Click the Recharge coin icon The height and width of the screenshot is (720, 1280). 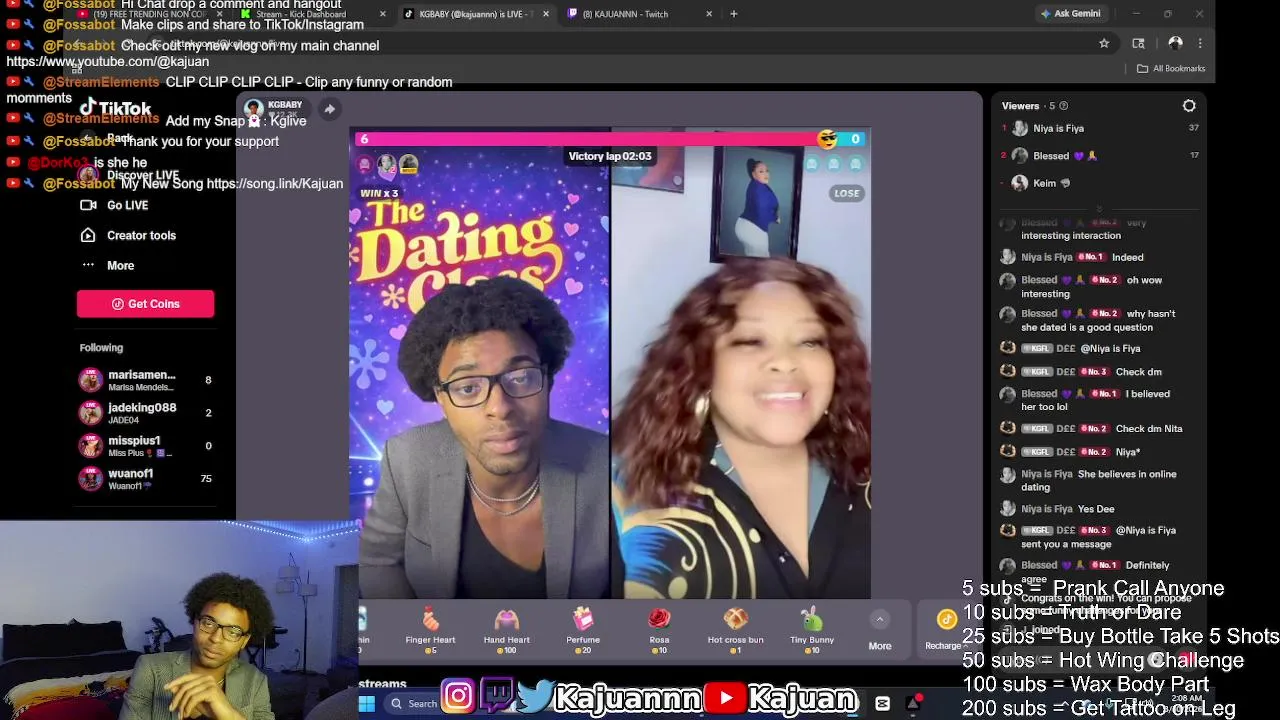(x=946, y=620)
